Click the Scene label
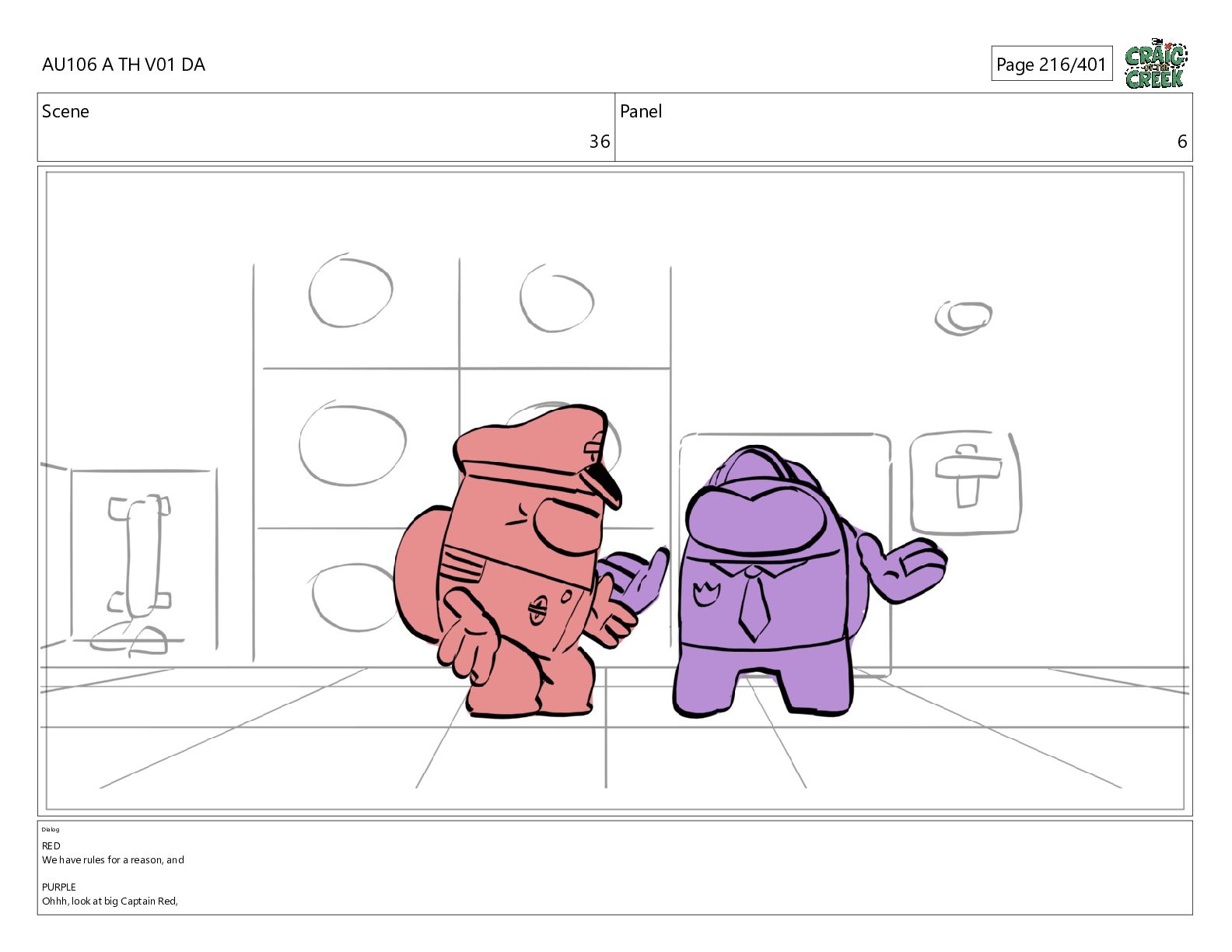This screenshot has height=952, width=1232. 65,111
